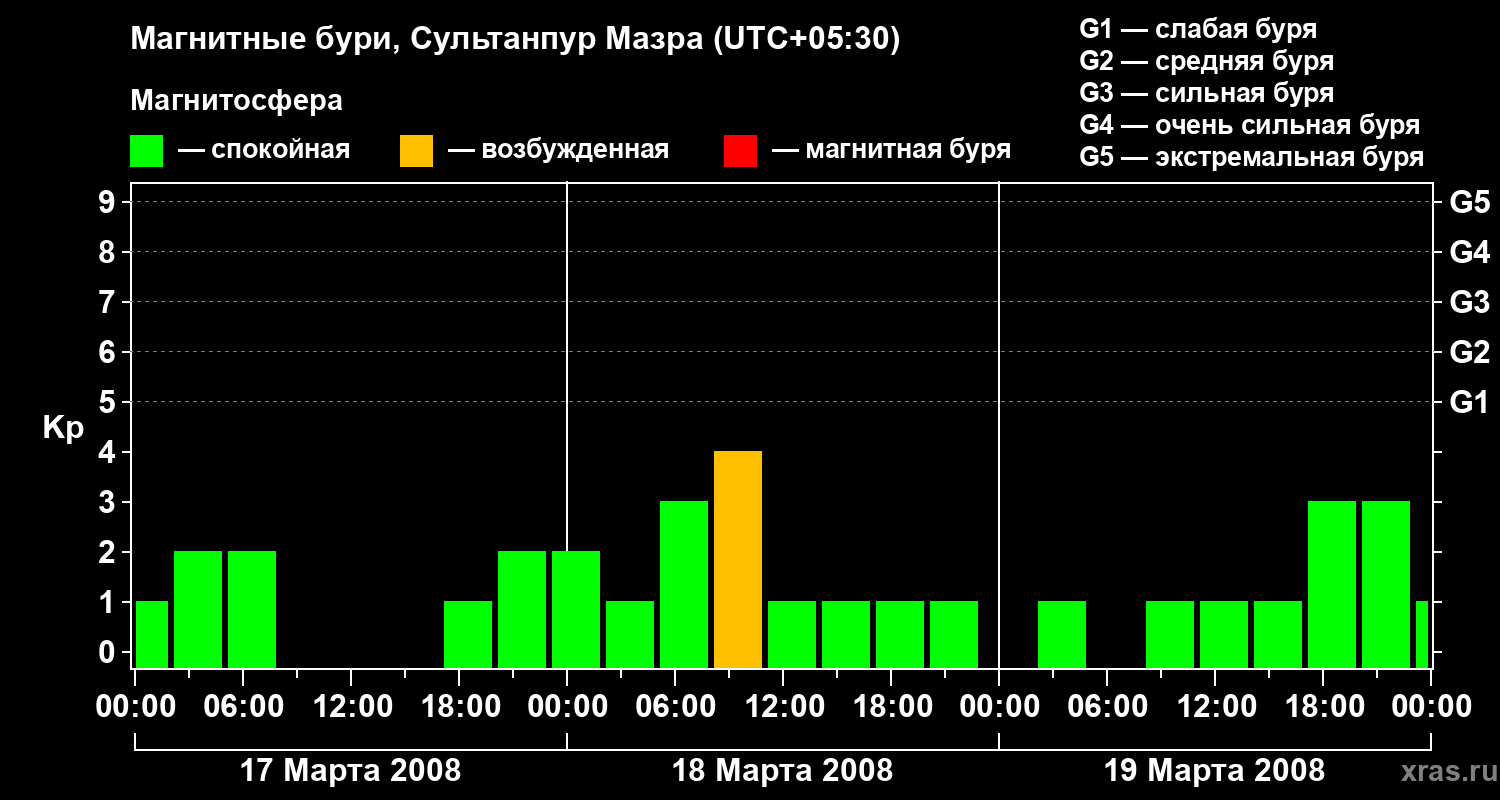Click the right-axis 'G2' label
Screen dimensions: 1500x800
pyautogui.click(x=1469, y=353)
